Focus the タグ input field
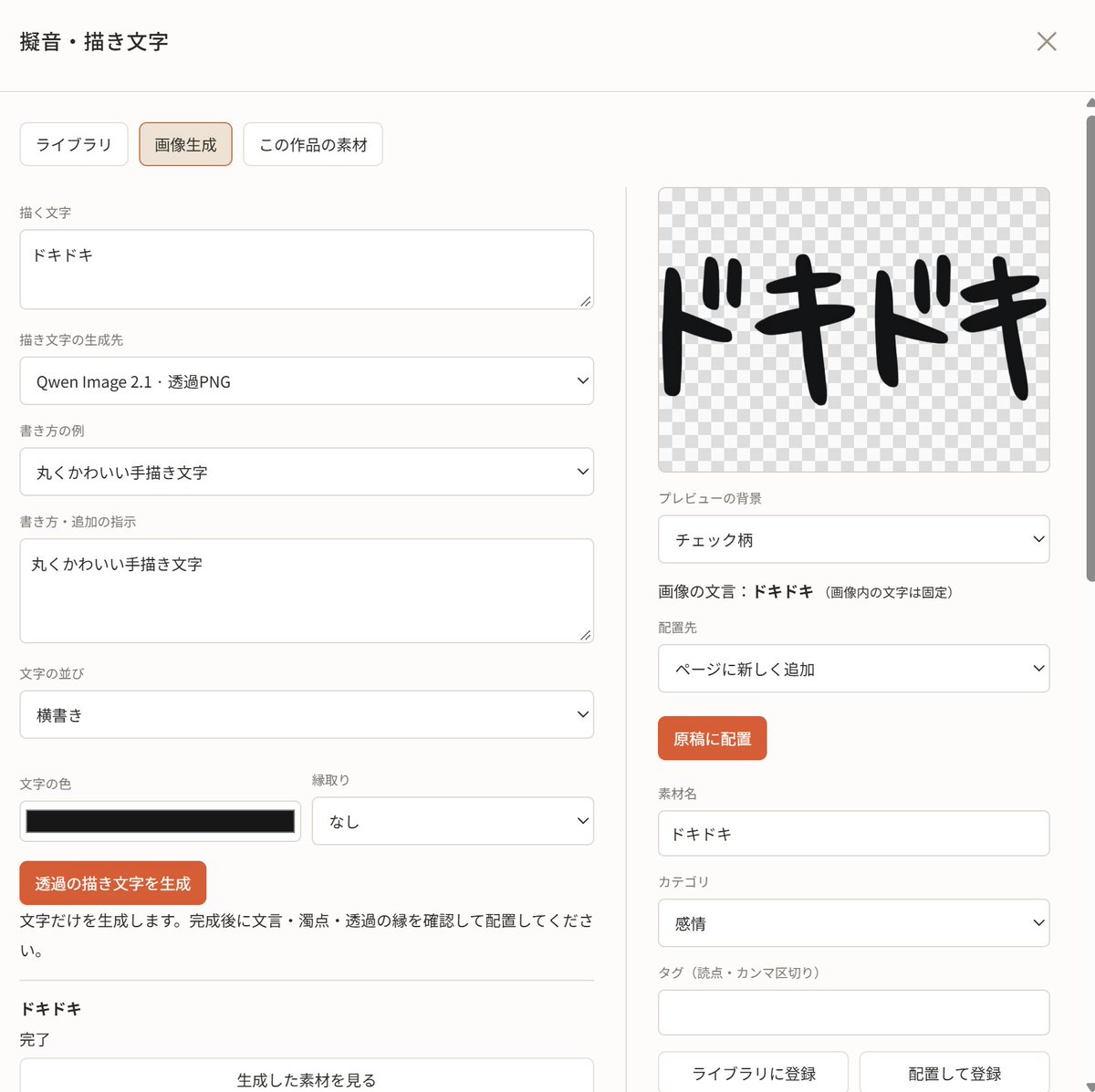 coord(853,1013)
